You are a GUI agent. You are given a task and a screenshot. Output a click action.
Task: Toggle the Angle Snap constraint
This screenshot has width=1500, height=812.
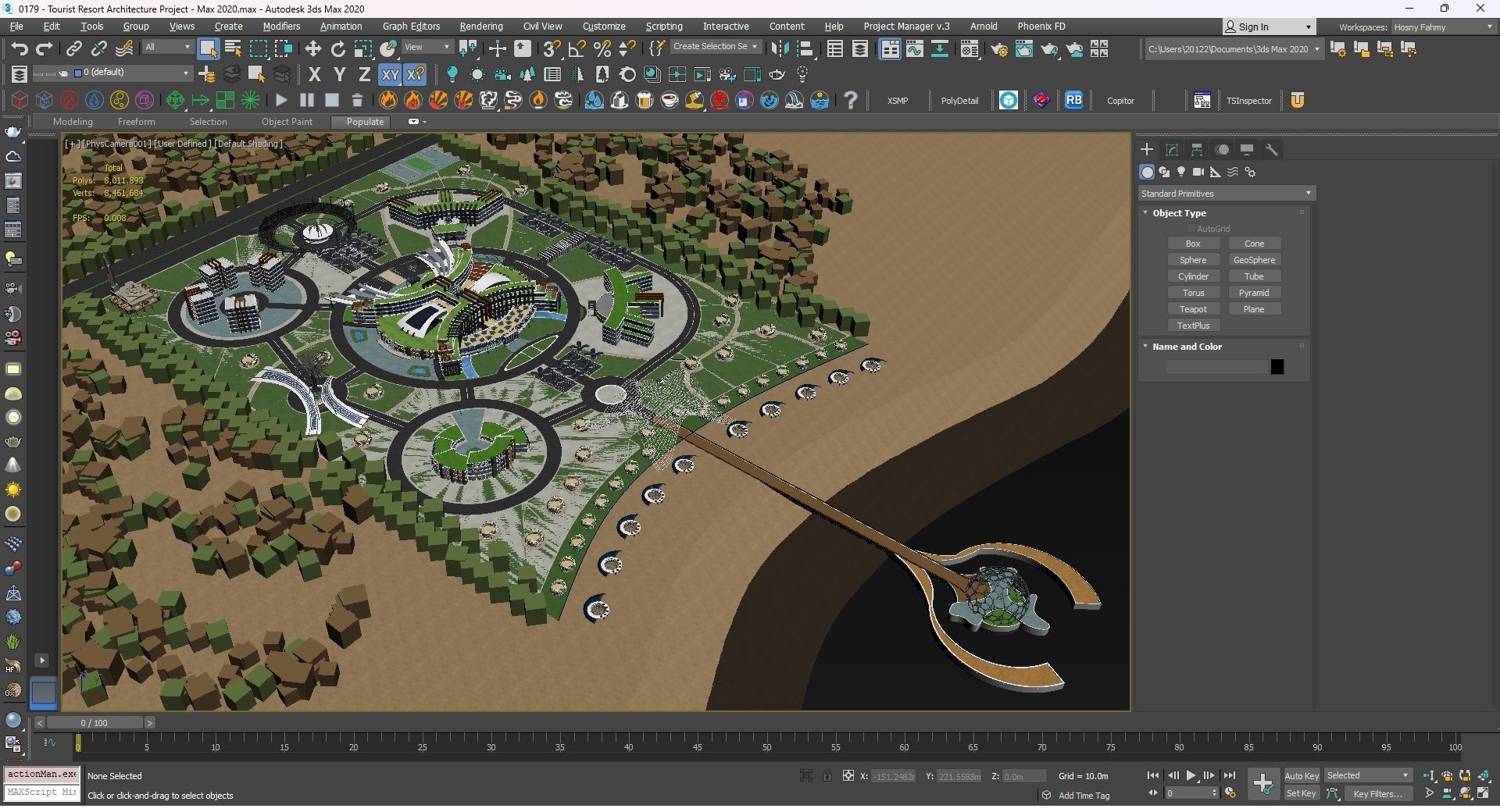click(x=577, y=48)
